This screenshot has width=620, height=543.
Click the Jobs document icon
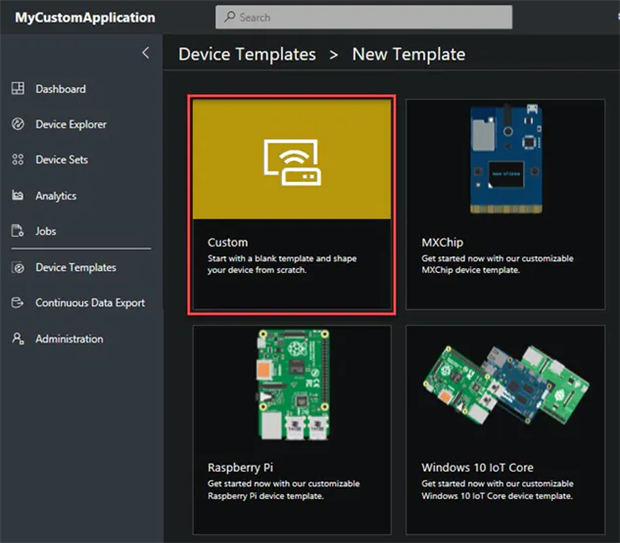(x=17, y=231)
